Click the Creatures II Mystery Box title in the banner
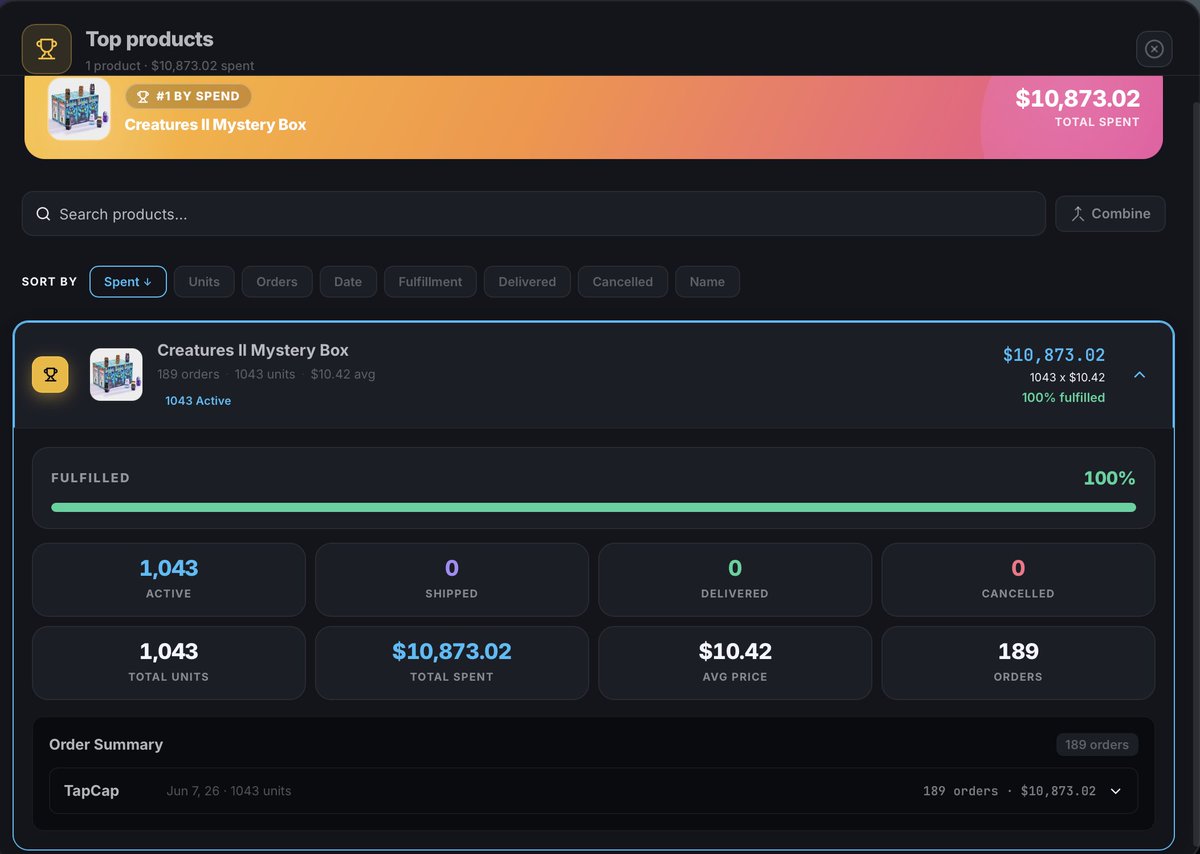The height and width of the screenshot is (854, 1200). (215, 125)
